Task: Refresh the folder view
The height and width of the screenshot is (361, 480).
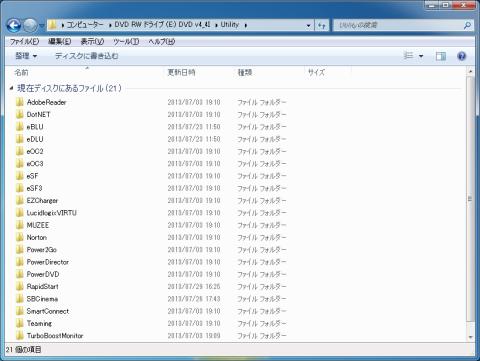Action: coord(321,25)
